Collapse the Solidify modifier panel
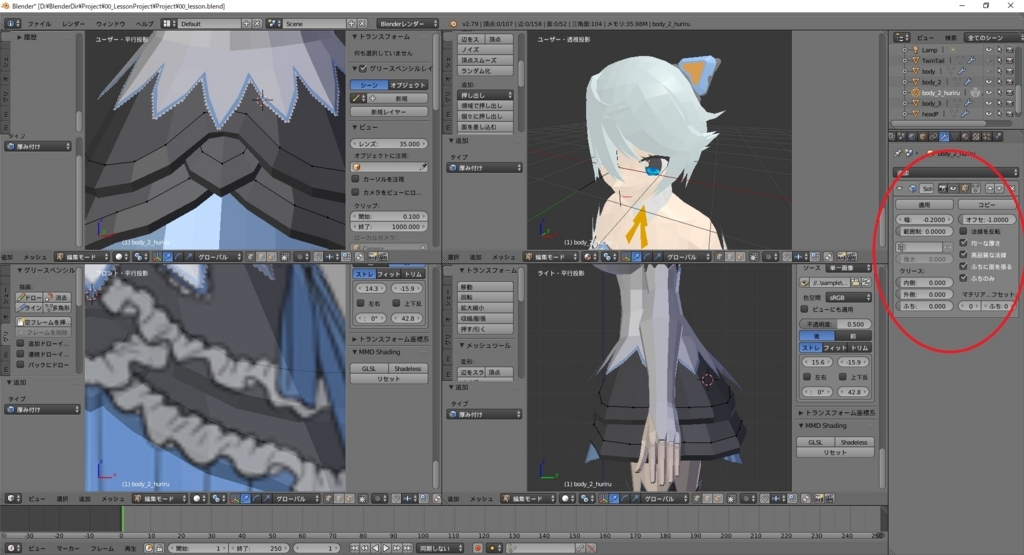The height and width of the screenshot is (555, 1024). point(899,188)
